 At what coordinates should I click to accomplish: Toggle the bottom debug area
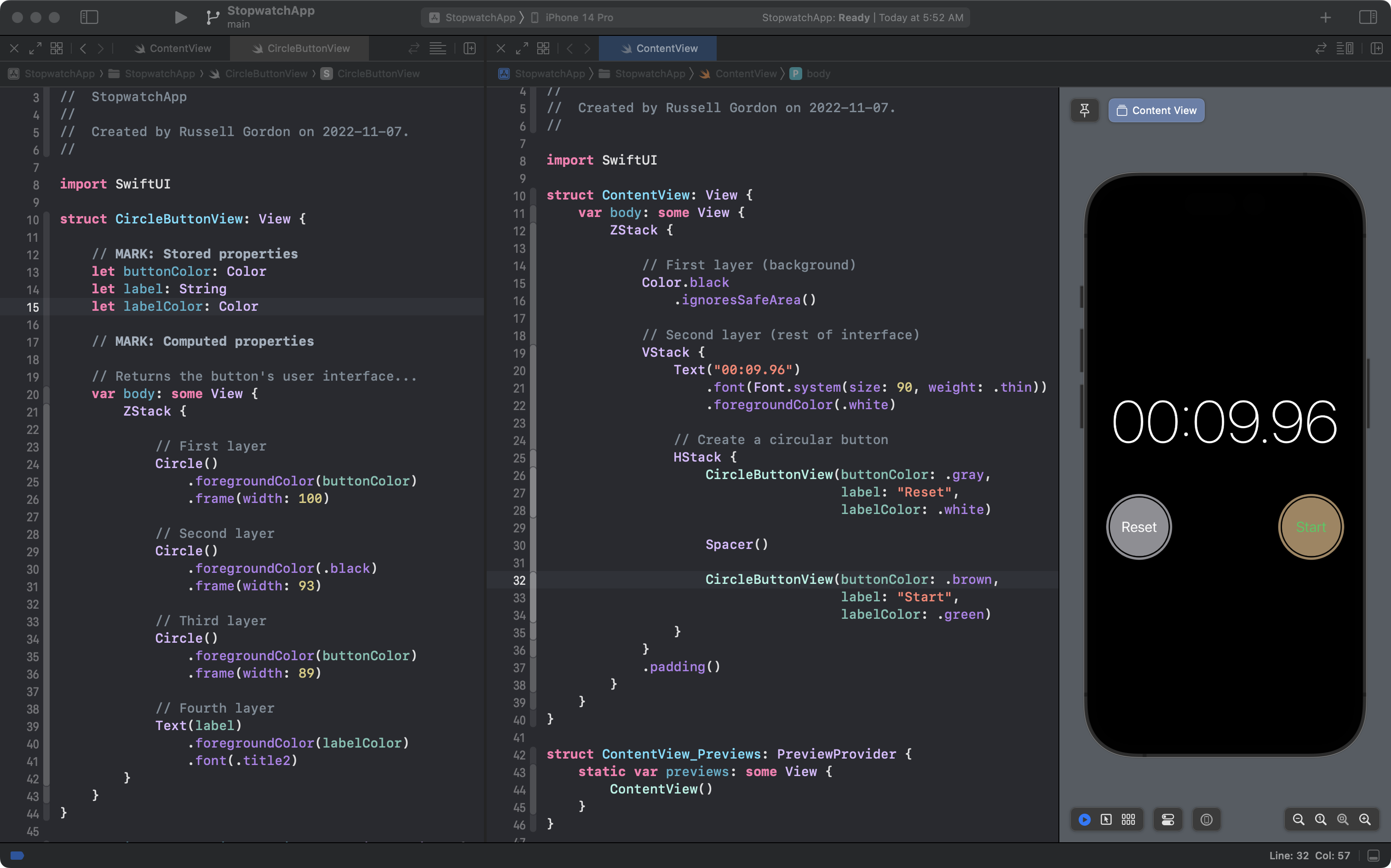click(1373, 856)
